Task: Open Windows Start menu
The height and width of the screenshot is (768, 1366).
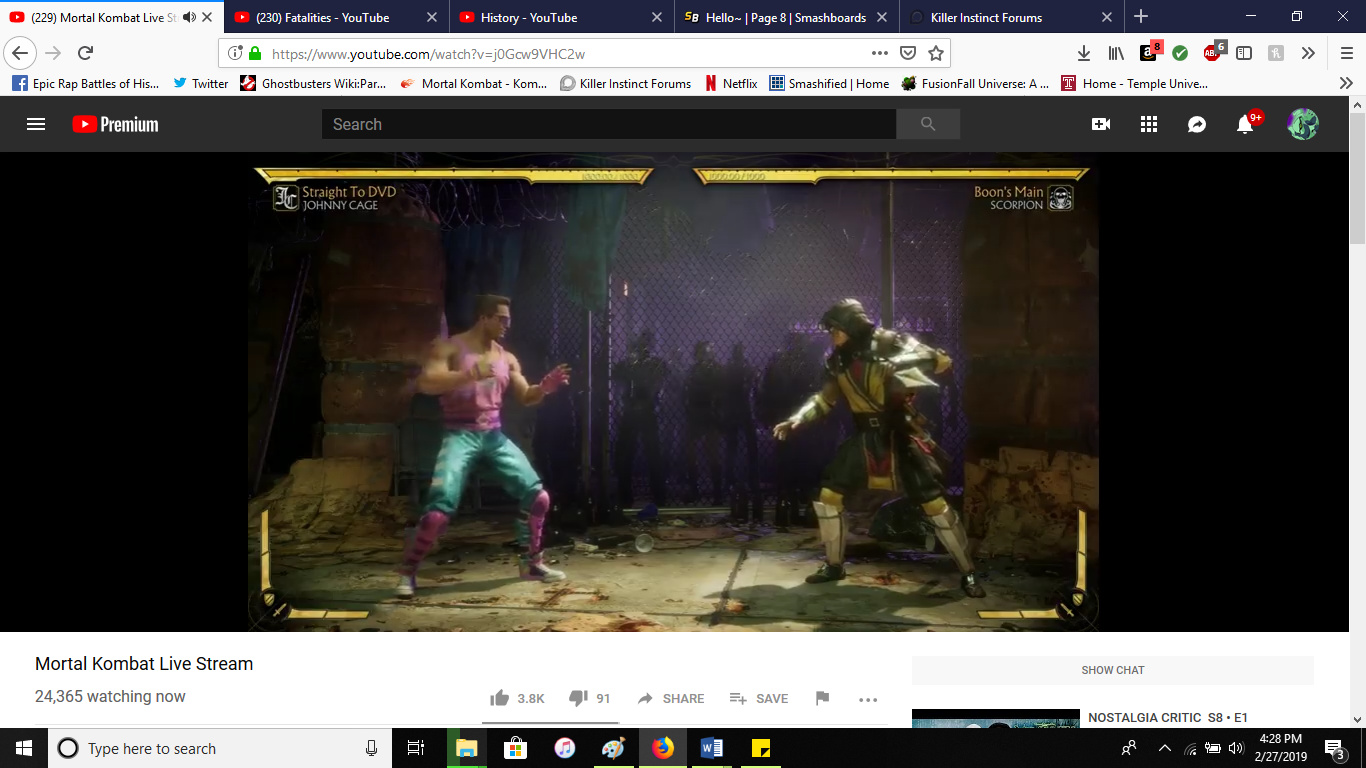Action: 24,748
